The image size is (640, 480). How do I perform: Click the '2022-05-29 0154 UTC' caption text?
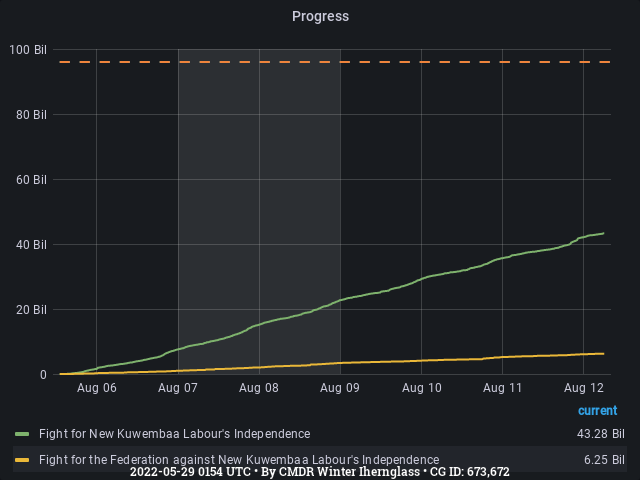(190, 472)
